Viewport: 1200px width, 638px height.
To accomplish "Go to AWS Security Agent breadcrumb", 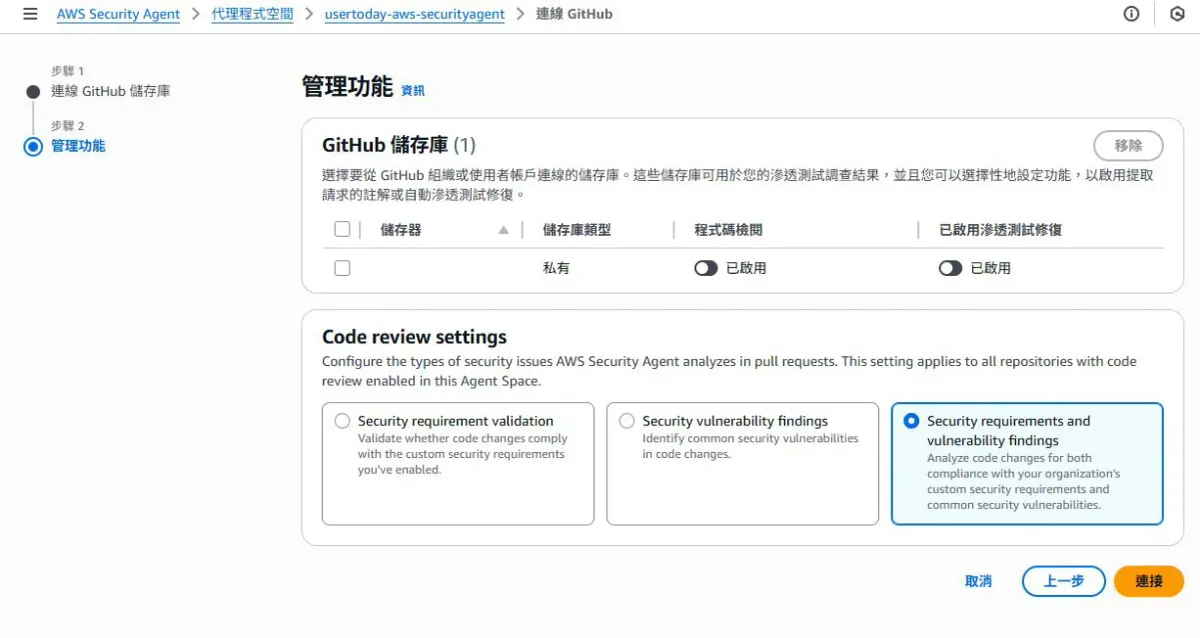I will coord(118,14).
